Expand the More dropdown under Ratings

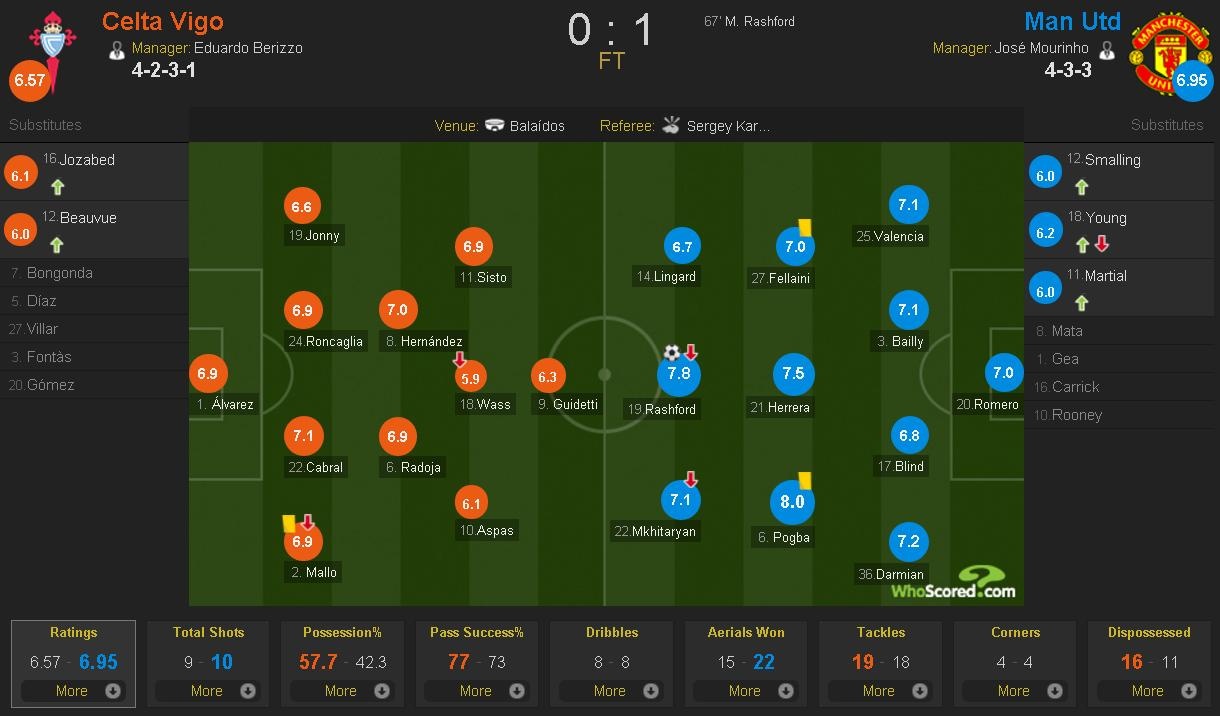pyautogui.click(x=74, y=690)
